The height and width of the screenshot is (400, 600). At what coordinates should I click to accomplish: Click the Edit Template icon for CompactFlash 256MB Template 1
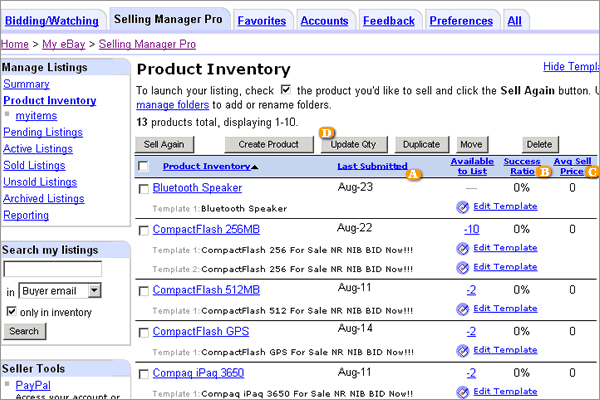coord(463,249)
